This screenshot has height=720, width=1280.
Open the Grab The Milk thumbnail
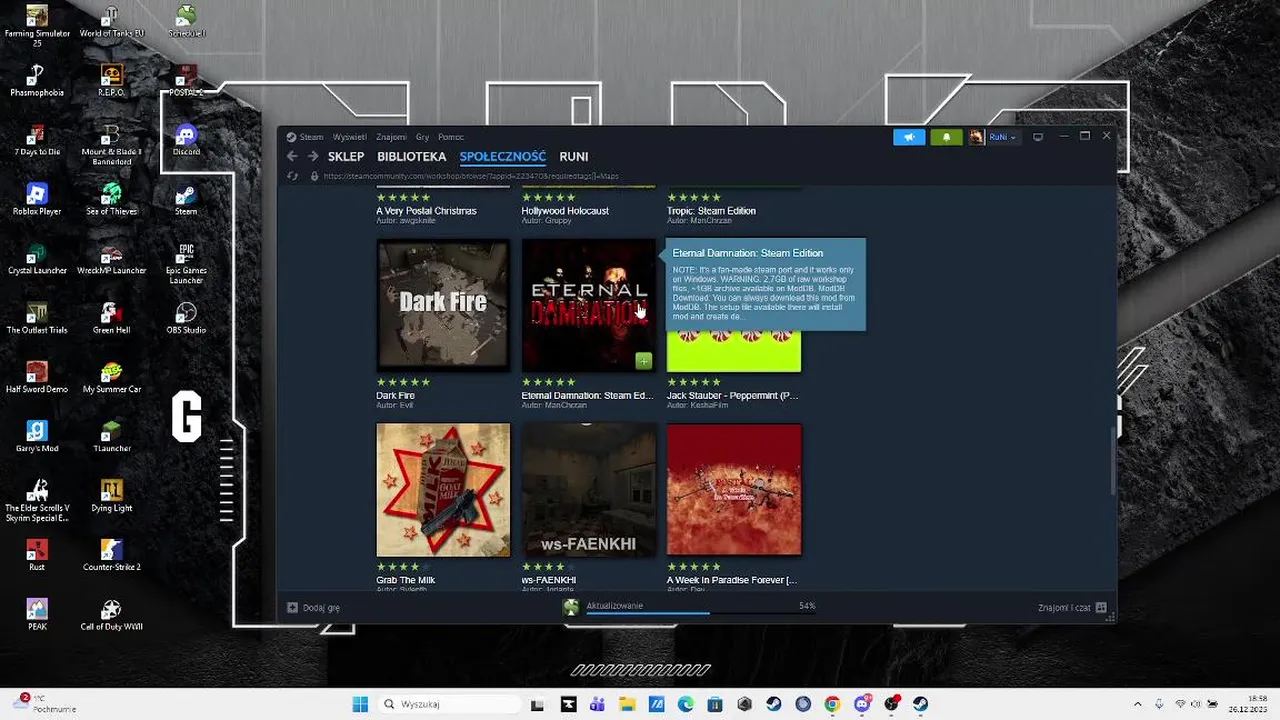pyautogui.click(x=443, y=489)
